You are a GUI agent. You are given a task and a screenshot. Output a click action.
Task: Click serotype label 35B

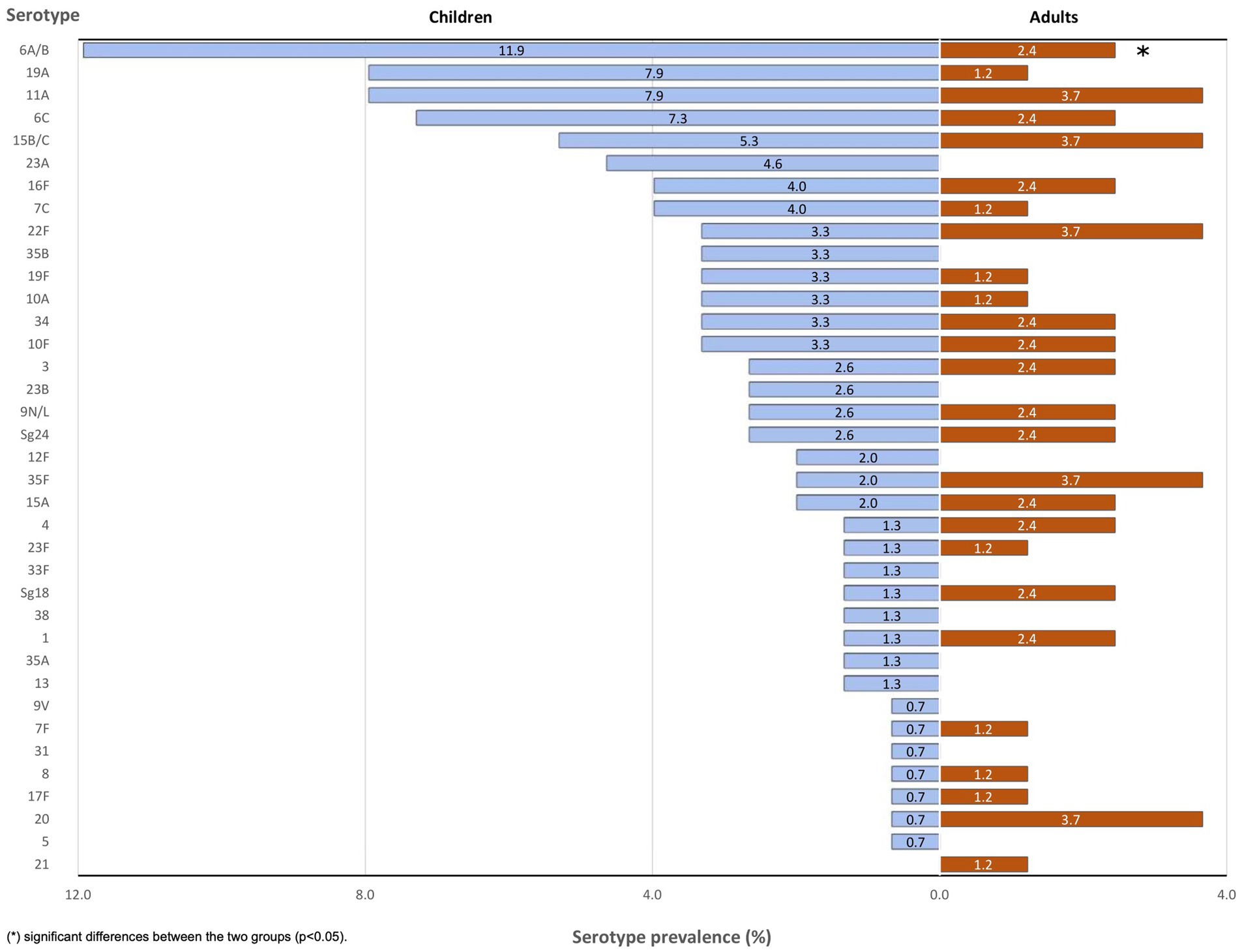coord(37,254)
